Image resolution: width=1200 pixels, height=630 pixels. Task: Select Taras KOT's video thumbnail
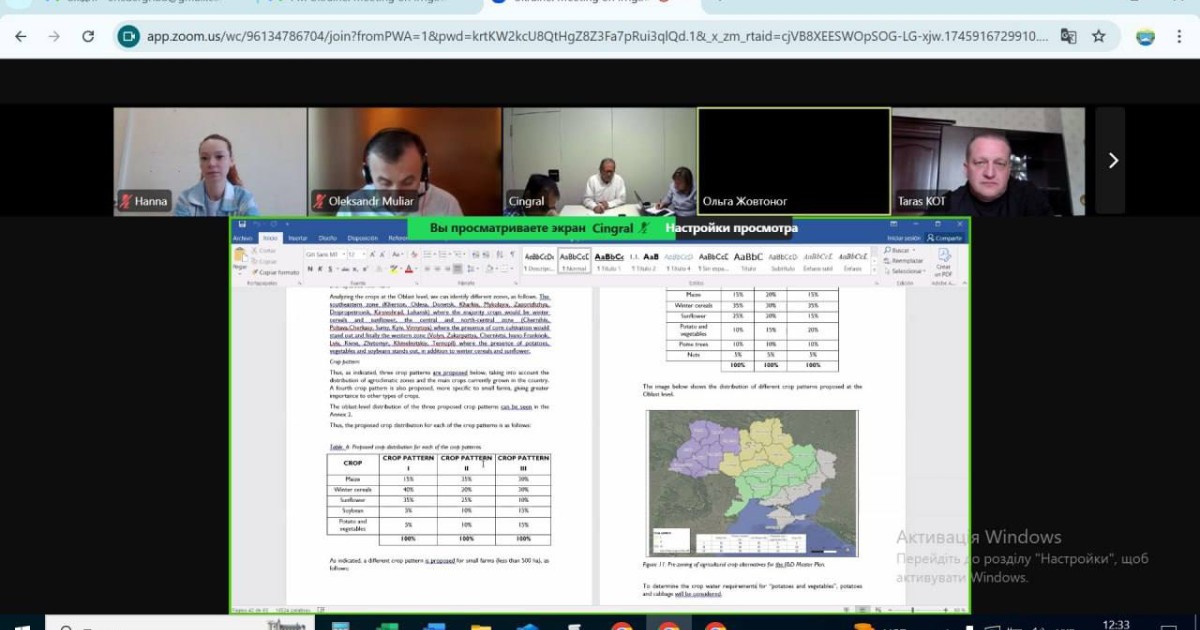pos(987,162)
